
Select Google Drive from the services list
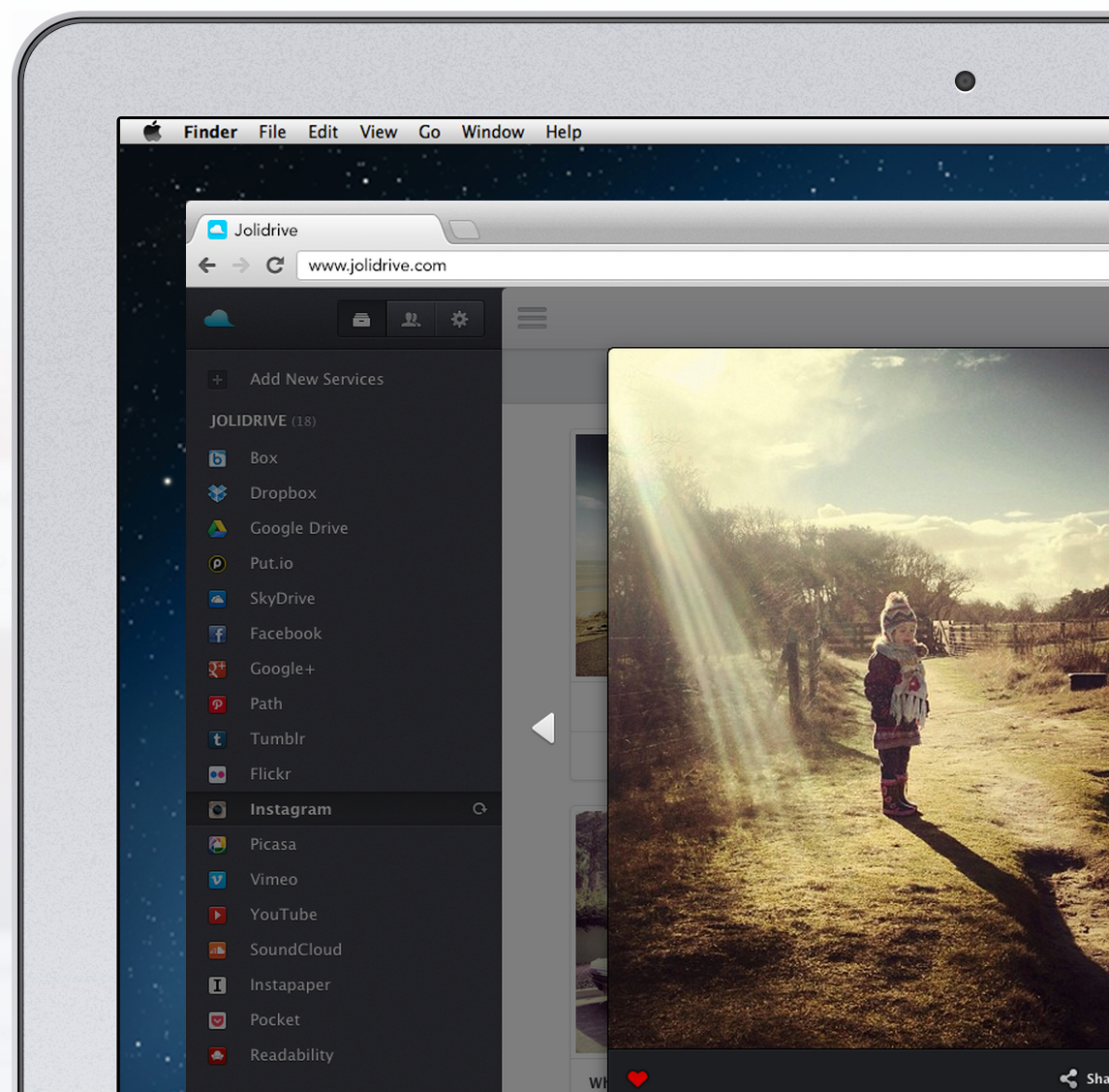coord(299,528)
